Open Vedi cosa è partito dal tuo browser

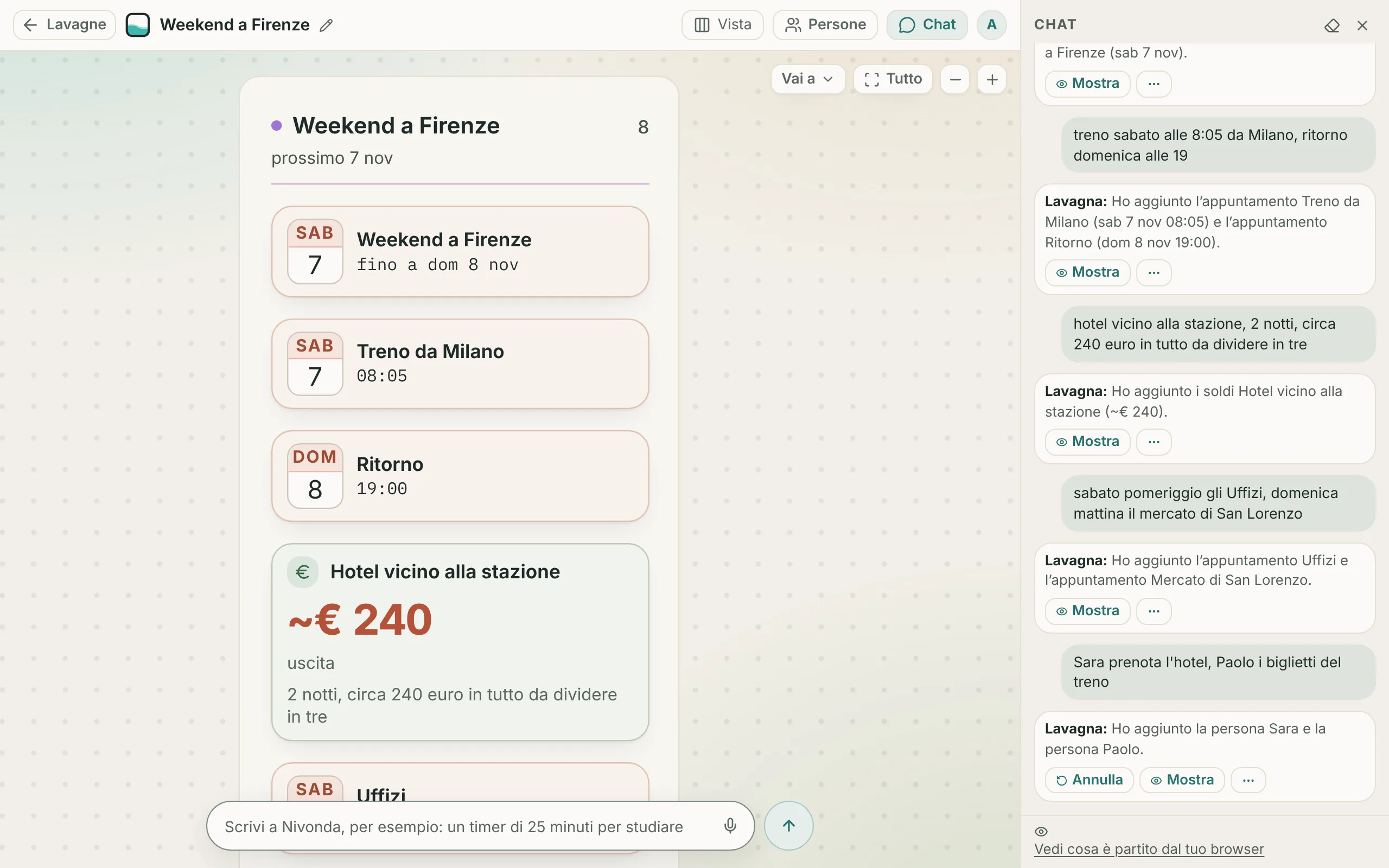point(1149,849)
